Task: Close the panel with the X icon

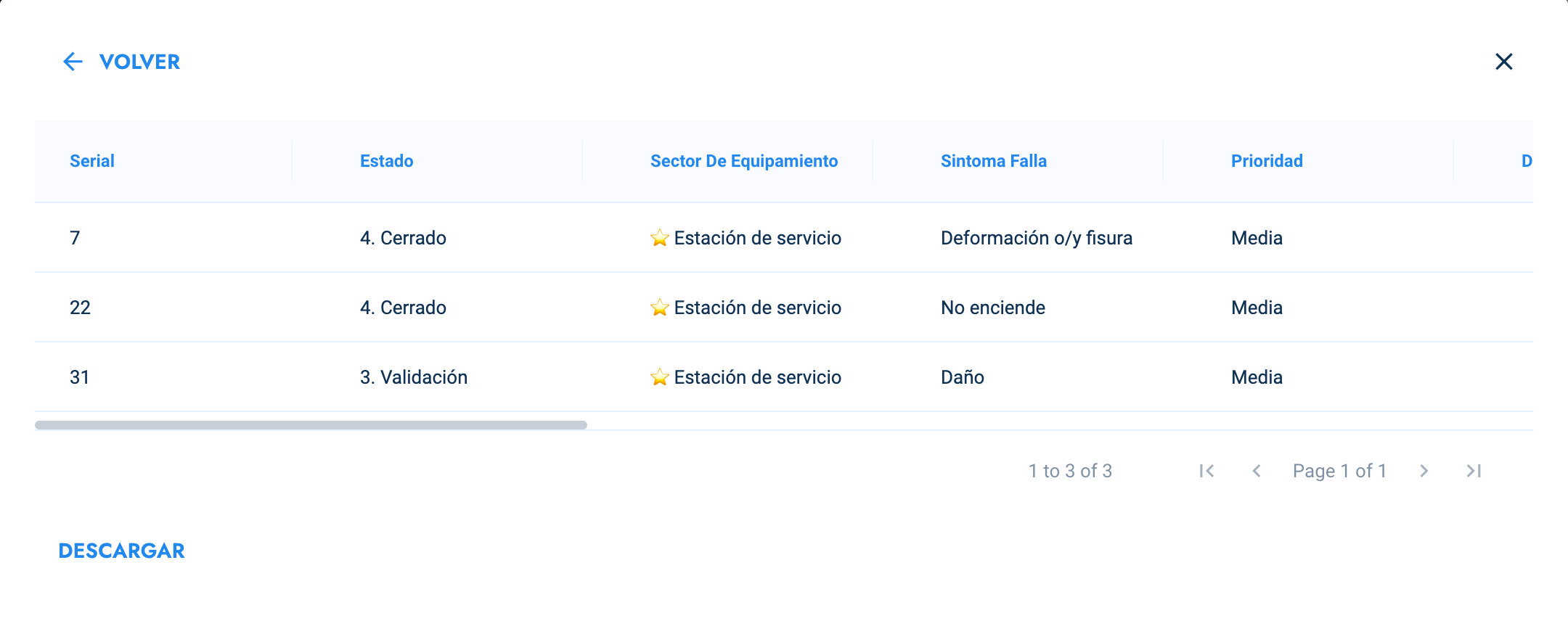Action: coord(1504,62)
